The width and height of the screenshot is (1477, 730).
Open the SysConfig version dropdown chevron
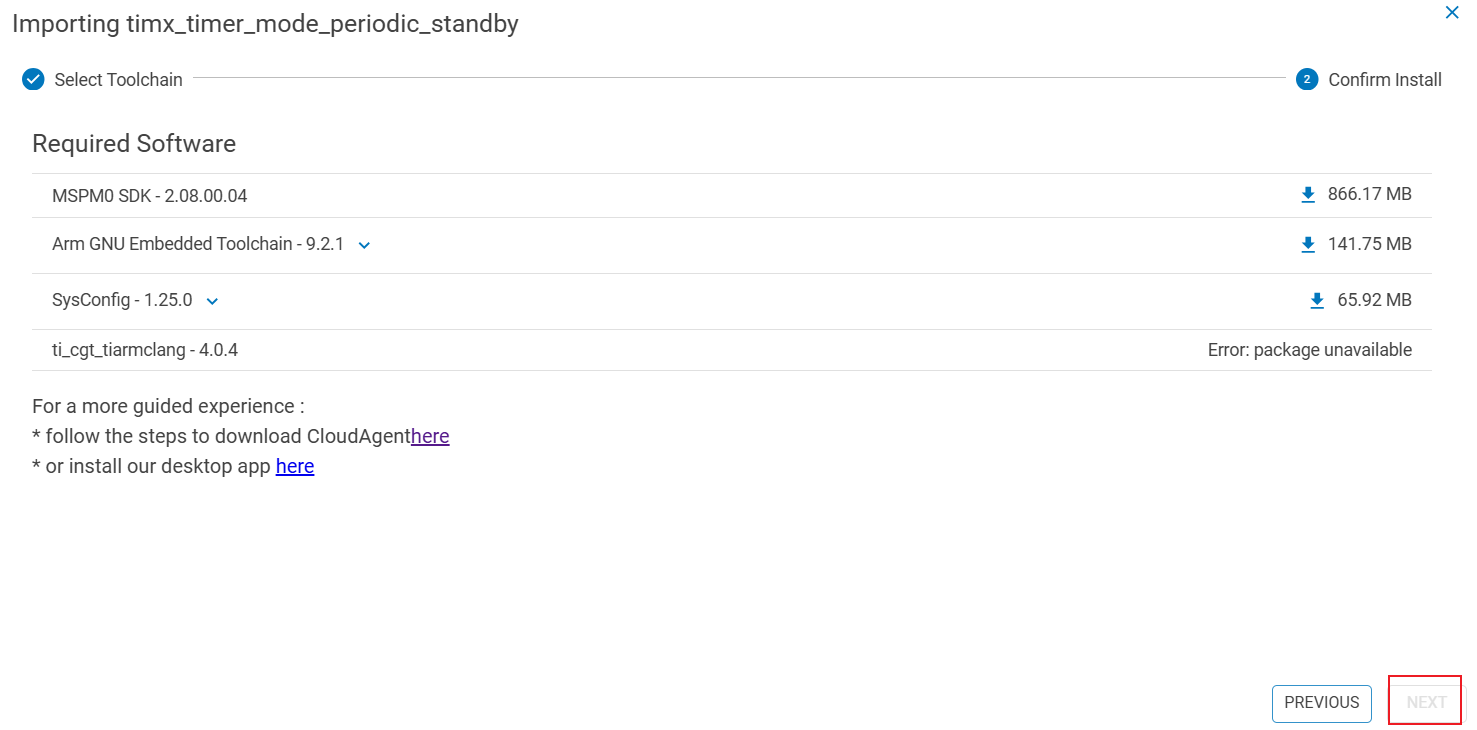[x=212, y=301]
